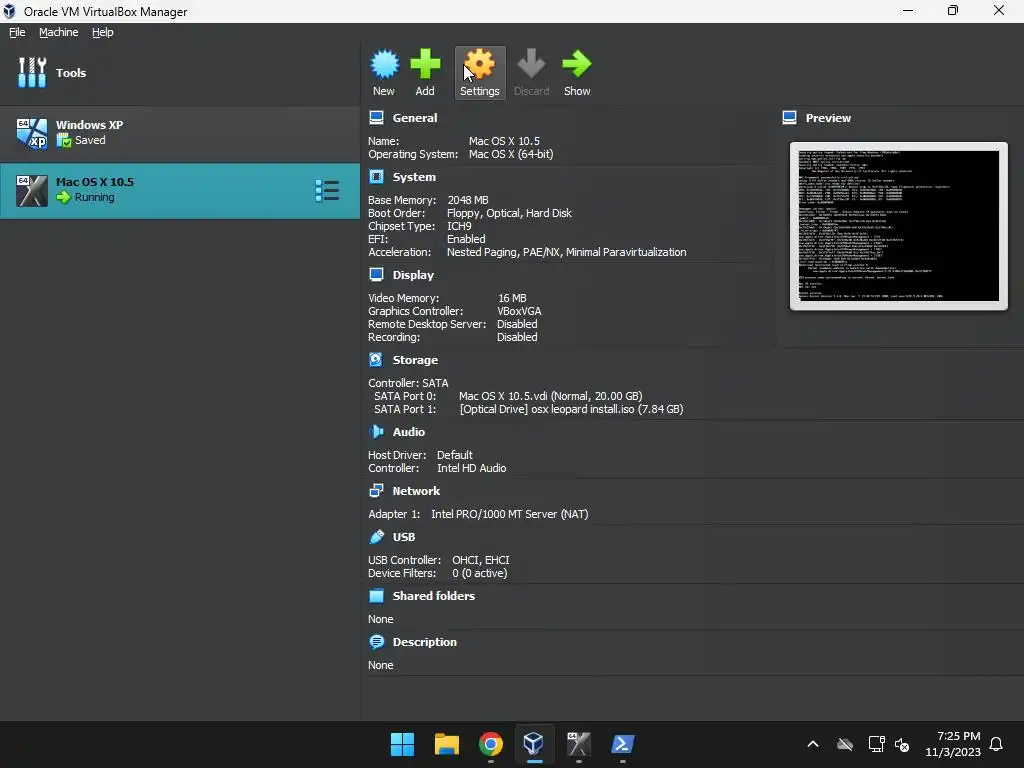Select the Windows XP virtual machine

pos(180,134)
